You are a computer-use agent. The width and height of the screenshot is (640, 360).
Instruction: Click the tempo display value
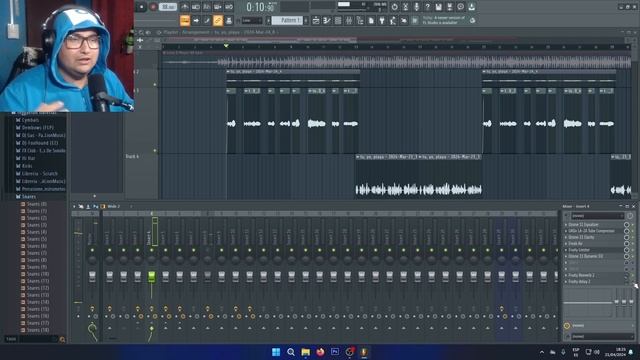[x=168, y=7]
